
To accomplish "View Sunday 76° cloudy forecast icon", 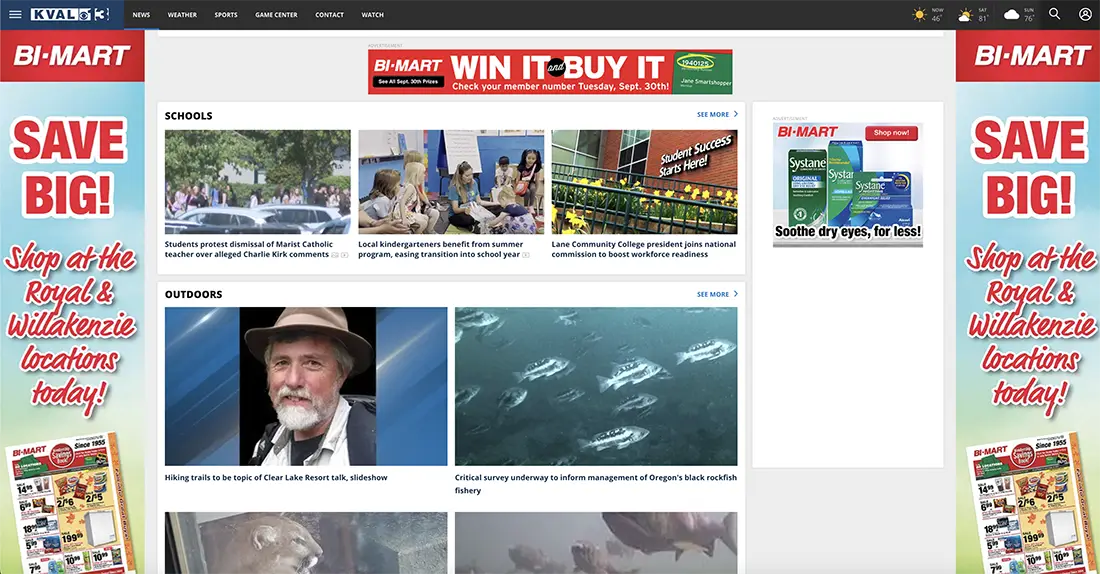I will (1012, 15).
